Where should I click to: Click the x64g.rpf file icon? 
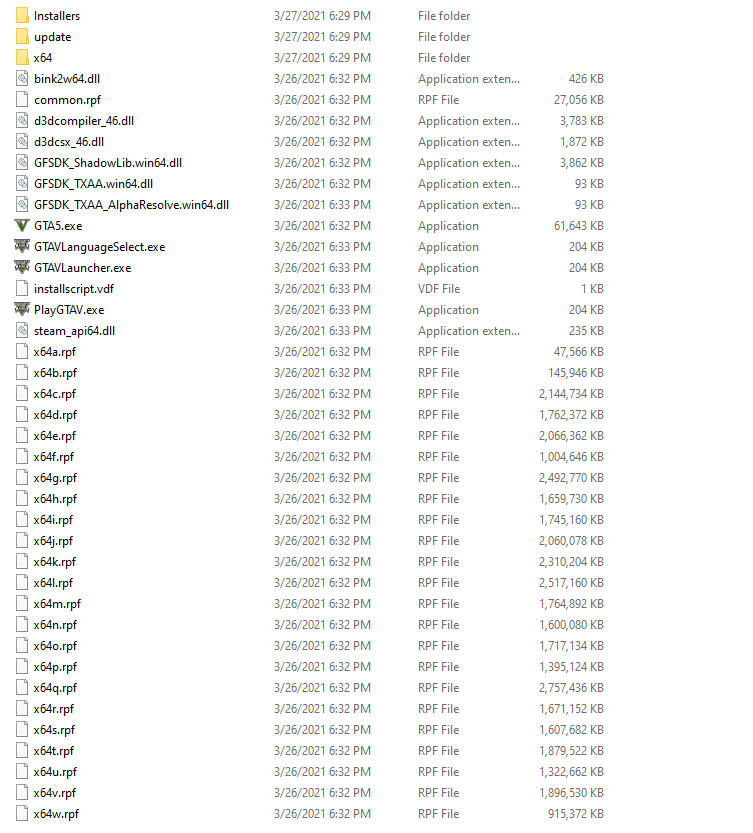point(22,477)
